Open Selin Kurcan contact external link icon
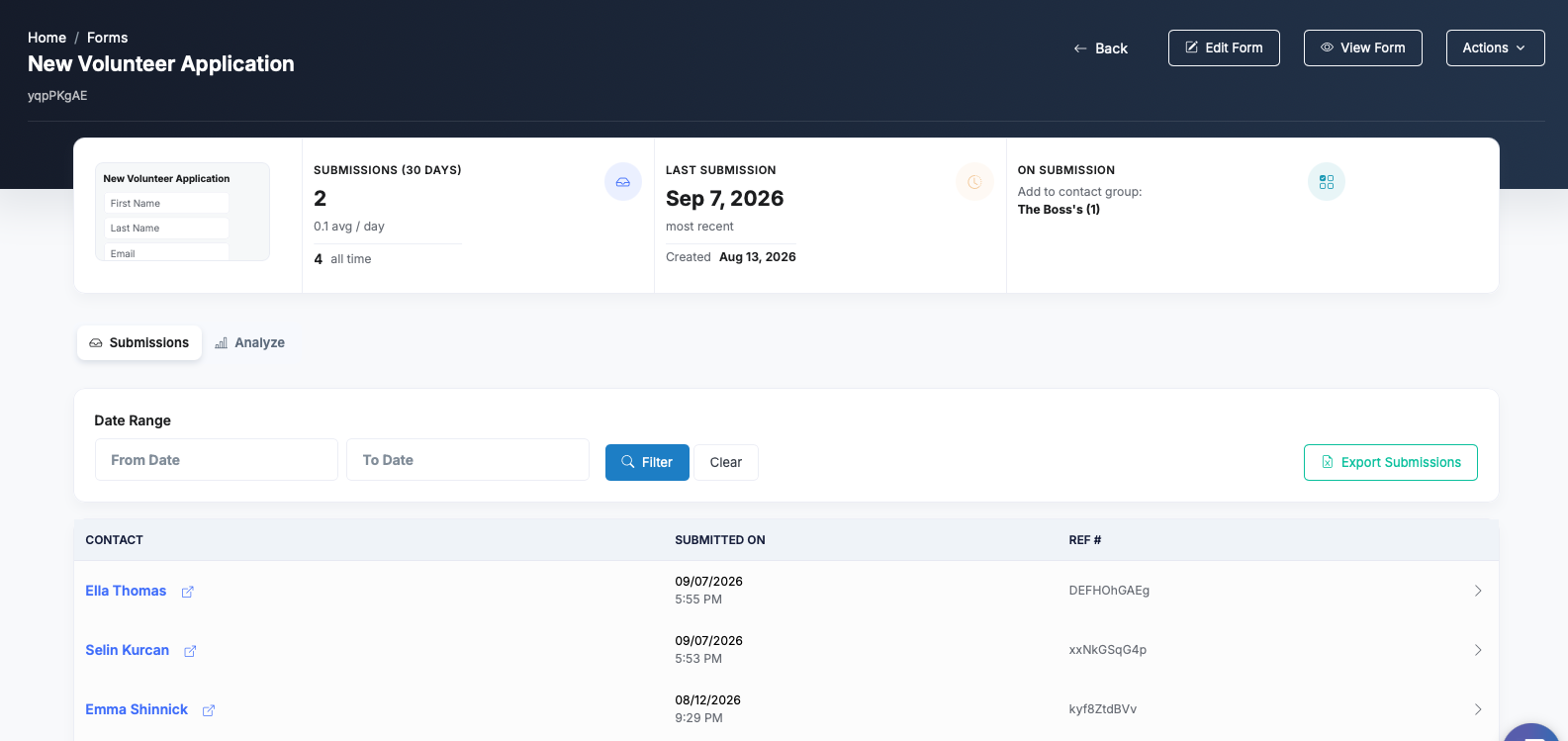This screenshot has width=1568, height=741. click(190, 651)
